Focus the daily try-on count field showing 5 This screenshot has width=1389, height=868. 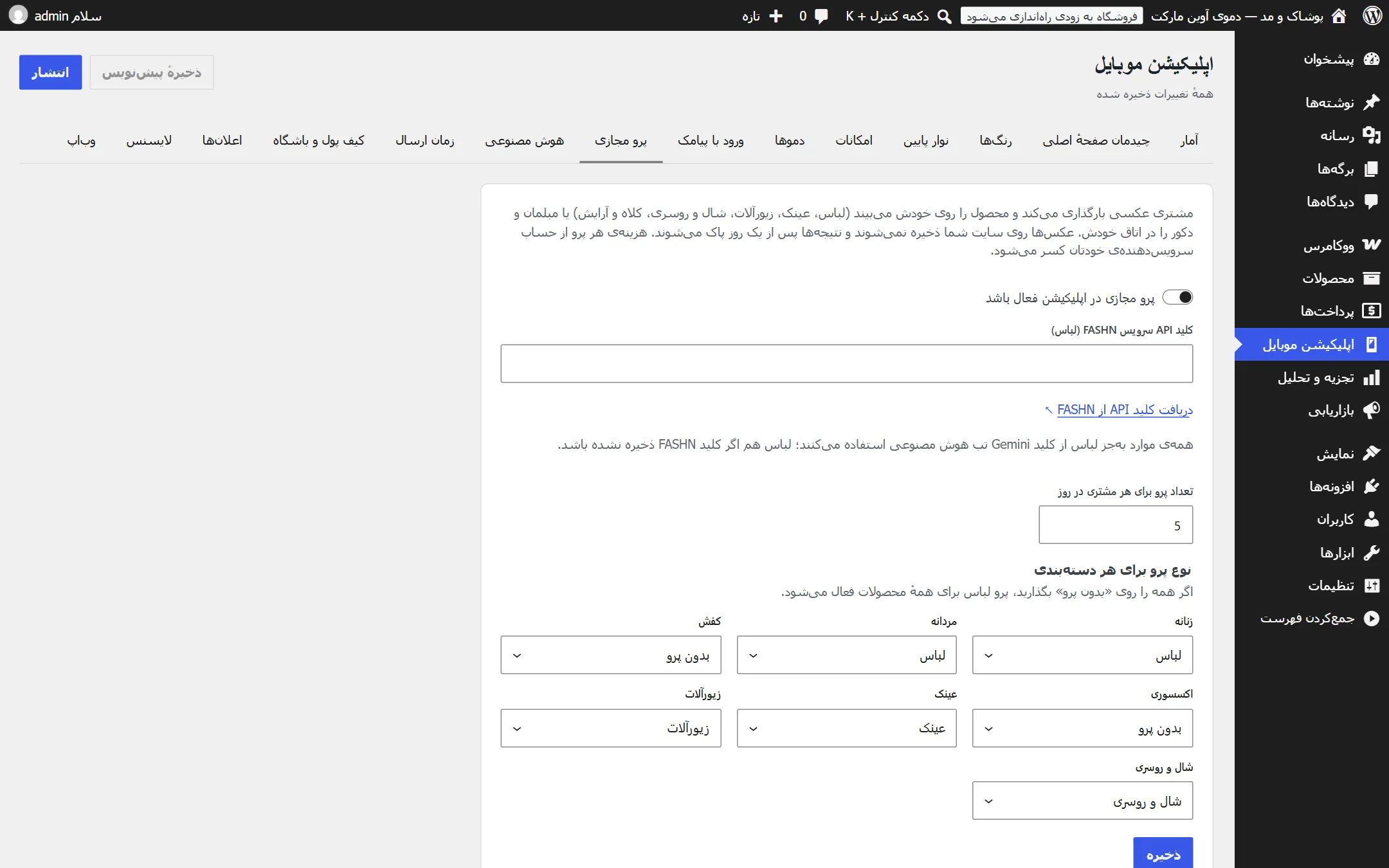coord(1116,525)
